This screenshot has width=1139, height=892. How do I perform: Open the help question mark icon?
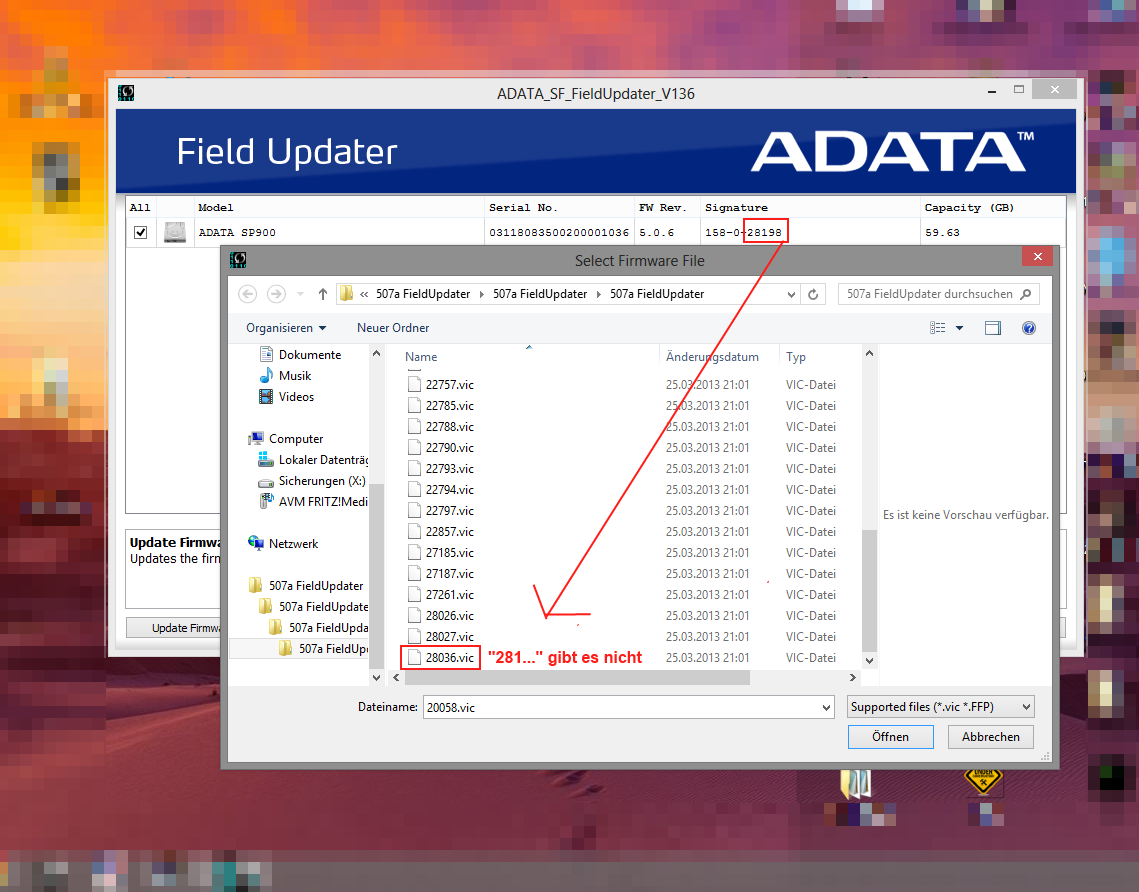point(1029,328)
